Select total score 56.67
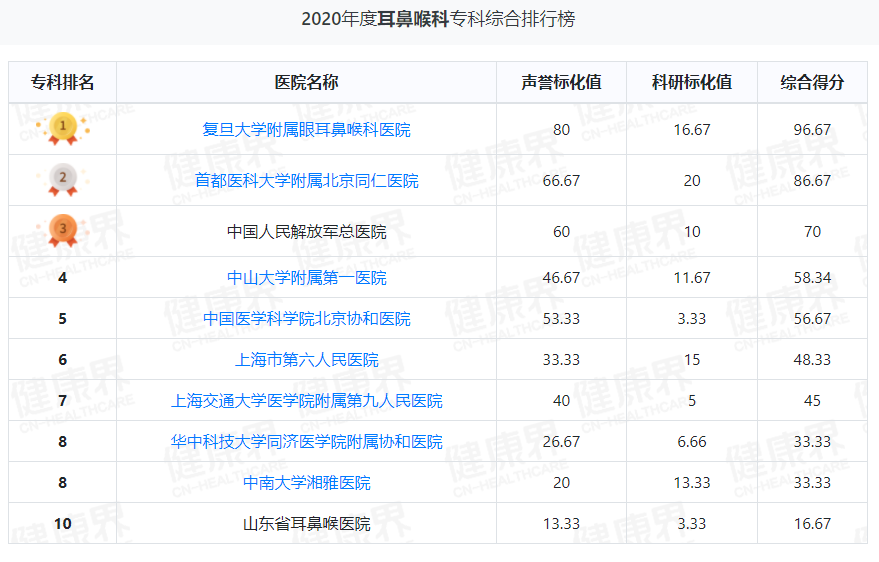 pos(812,318)
